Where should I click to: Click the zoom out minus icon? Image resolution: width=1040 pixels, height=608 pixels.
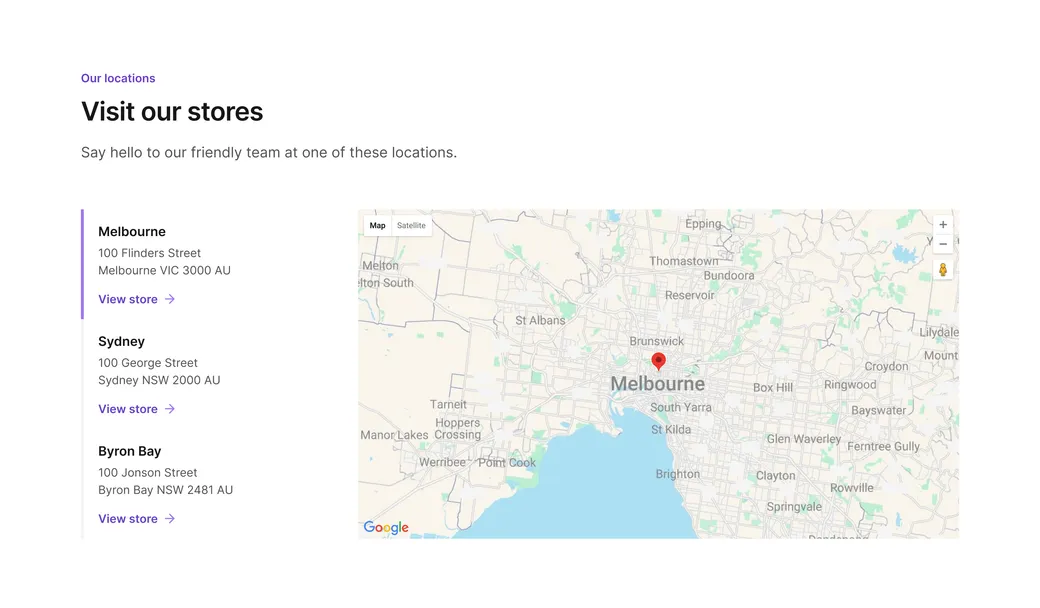tap(942, 243)
